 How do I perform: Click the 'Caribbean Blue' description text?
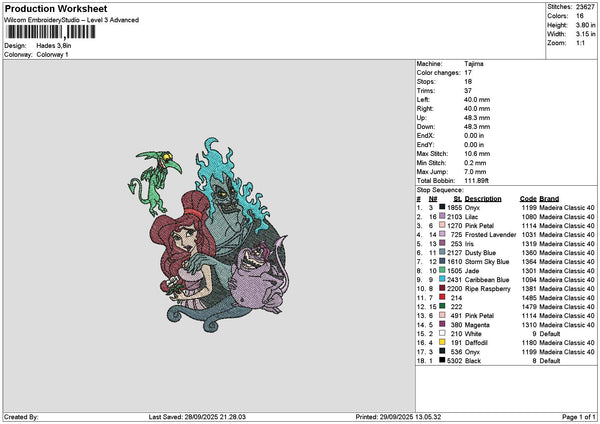click(x=487, y=279)
